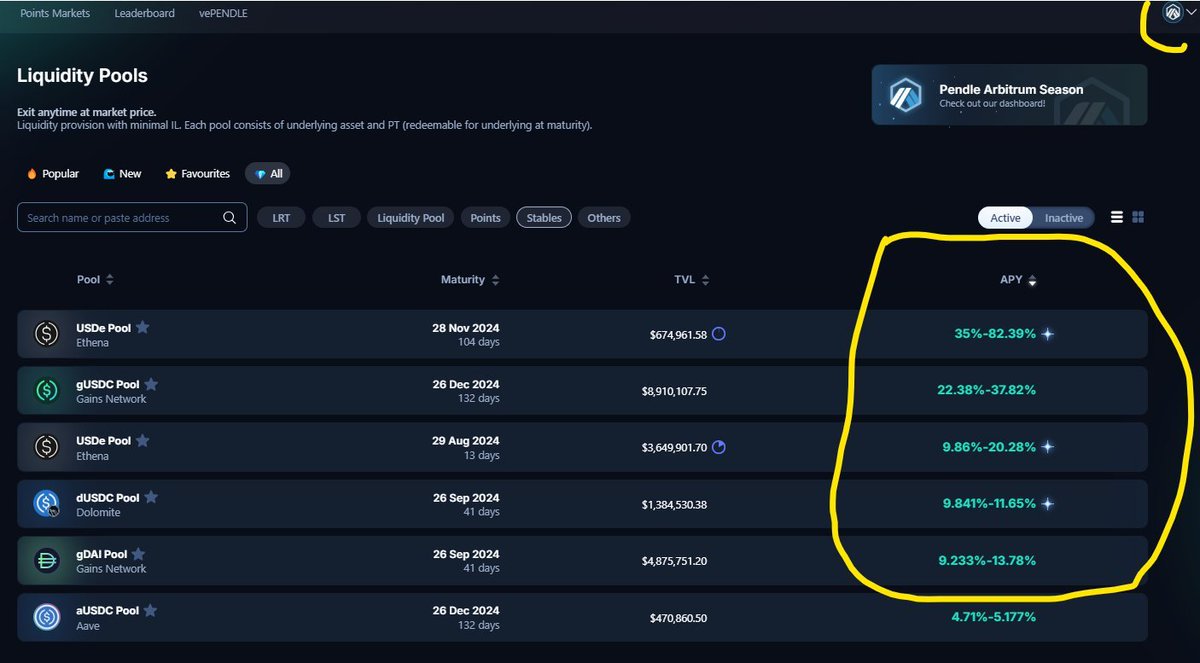This screenshot has height=663, width=1200.
Task: Click the Dolomite protocol label
Action: tap(98, 512)
